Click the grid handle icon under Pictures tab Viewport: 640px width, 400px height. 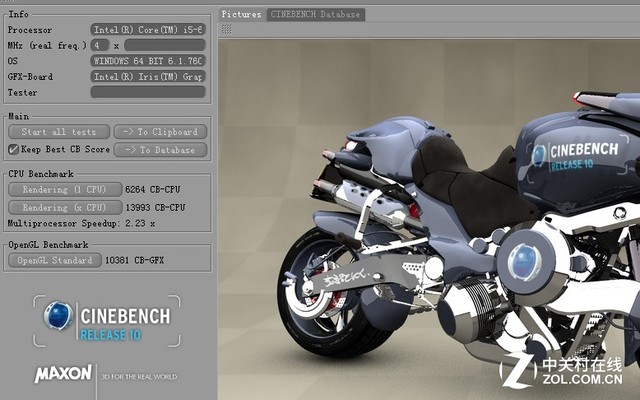point(227,29)
